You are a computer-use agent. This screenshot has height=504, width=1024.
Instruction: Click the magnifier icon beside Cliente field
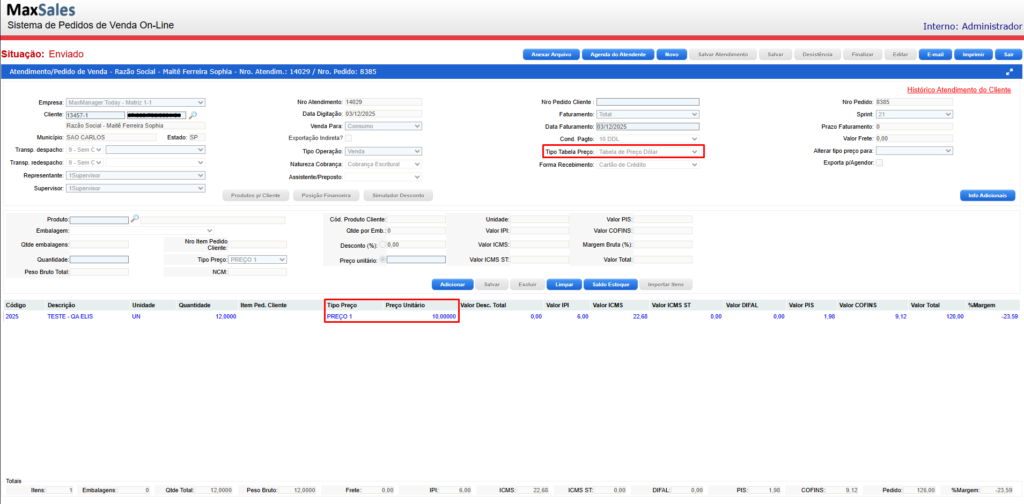tap(194, 115)
